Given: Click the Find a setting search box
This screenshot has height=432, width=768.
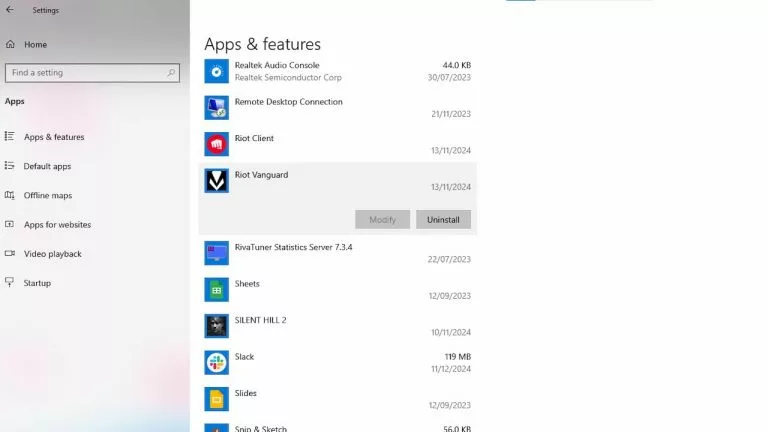Looking at the screenshot, I should [92, 73].
